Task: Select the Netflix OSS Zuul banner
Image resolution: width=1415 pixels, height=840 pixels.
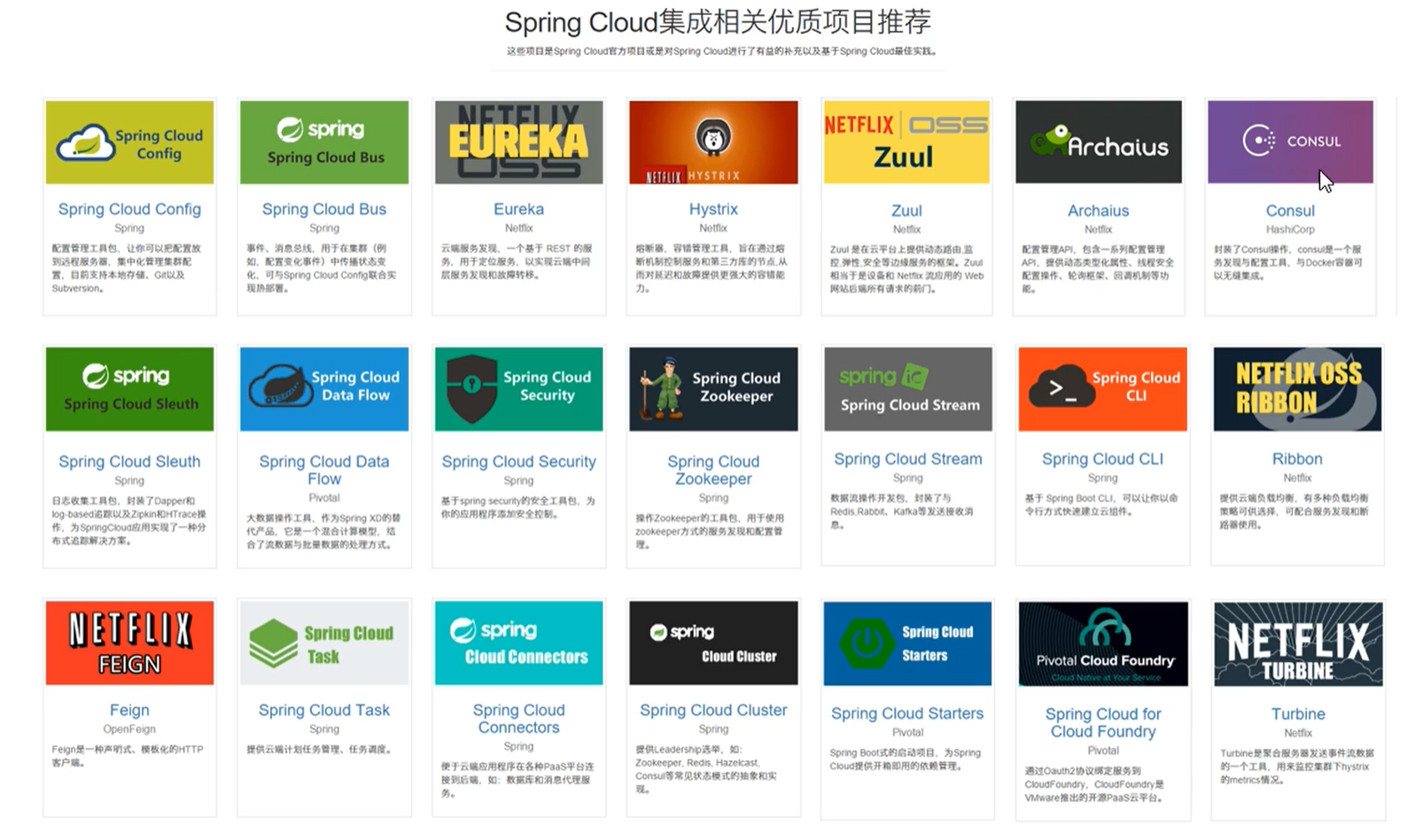Action: point(906,143)
